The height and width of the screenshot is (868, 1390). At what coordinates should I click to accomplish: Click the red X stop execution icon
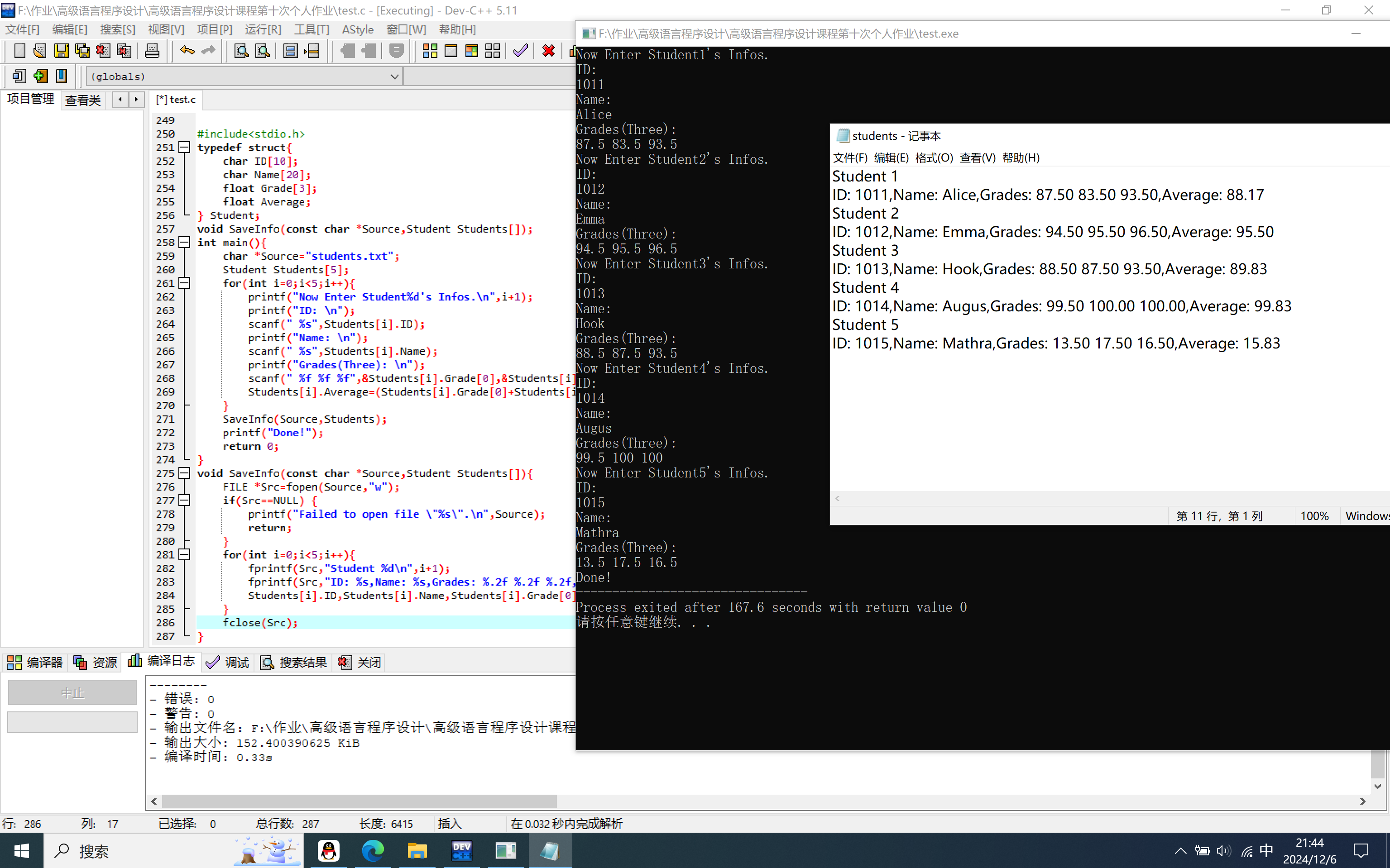pyautogui.click(x=549, y=51)
